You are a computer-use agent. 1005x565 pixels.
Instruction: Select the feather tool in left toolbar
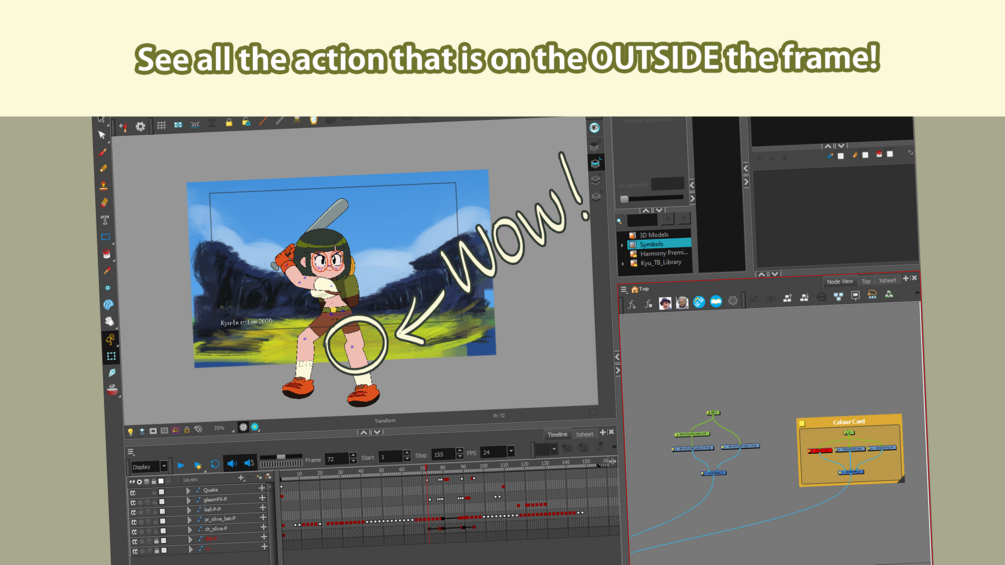click(x=112, y=373)
